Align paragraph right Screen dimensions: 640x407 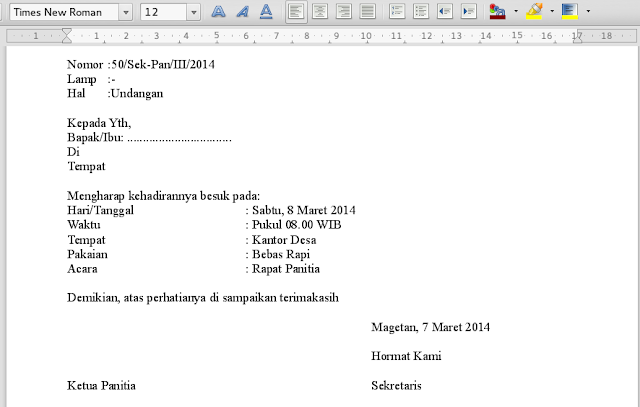click(344, 11)
